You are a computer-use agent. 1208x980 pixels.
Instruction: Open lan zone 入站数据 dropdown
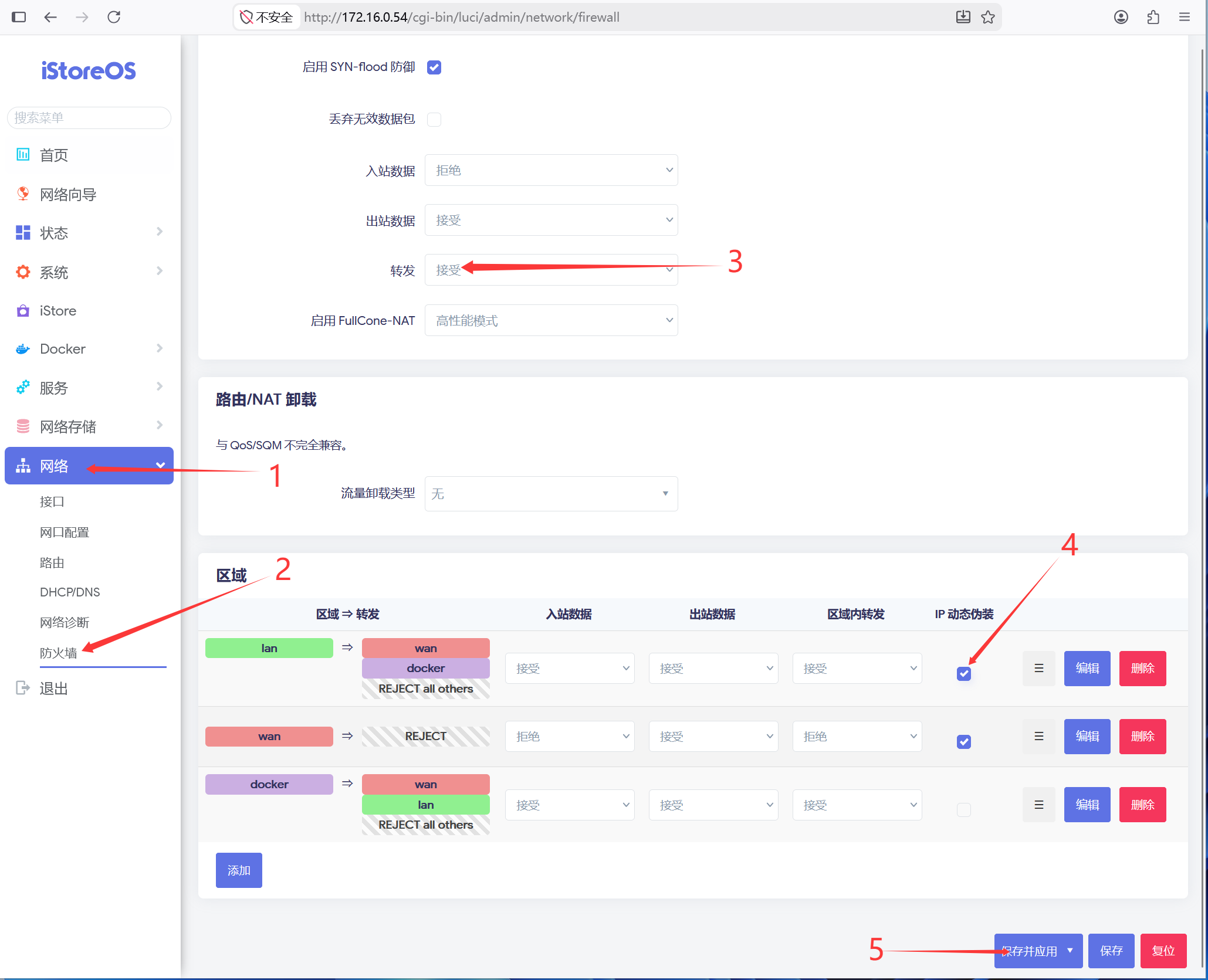(570, 669)
